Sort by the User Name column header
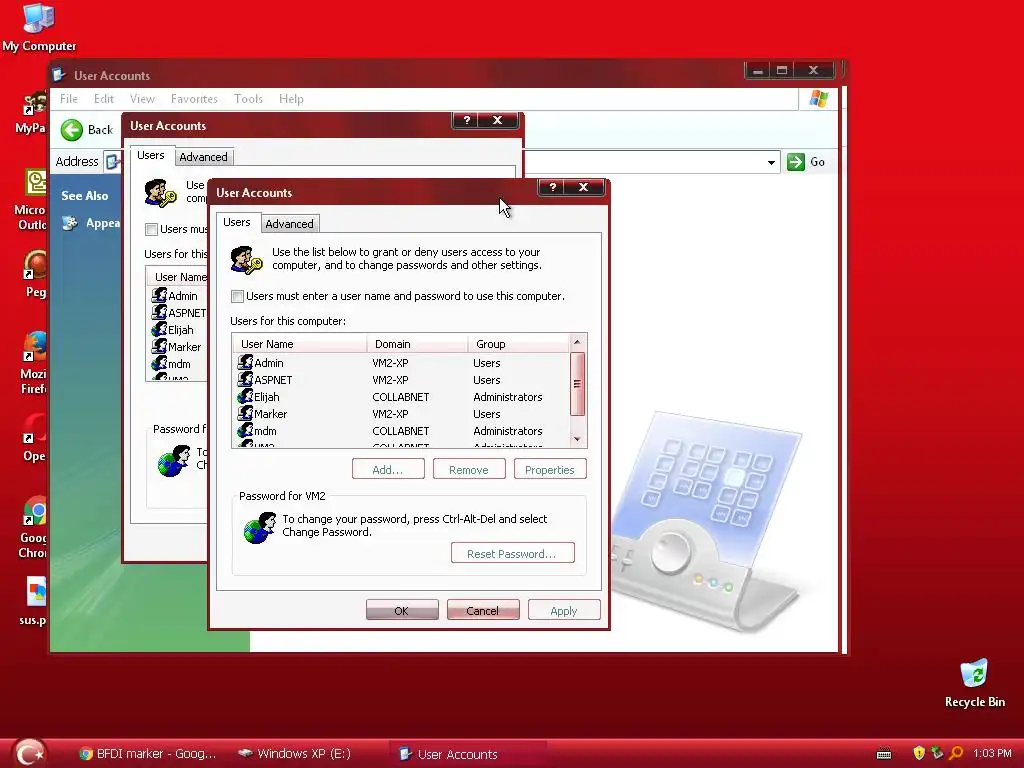The image size is (1024, 768). (300, 344)
